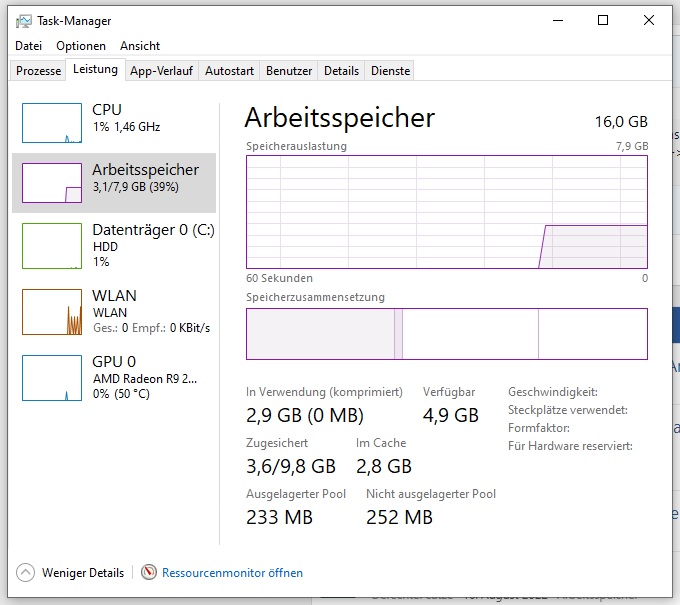This screenshot has width=680, height=605.
Task: Click the Weniger Details collapse arrow icon
Action: point(26,572)
